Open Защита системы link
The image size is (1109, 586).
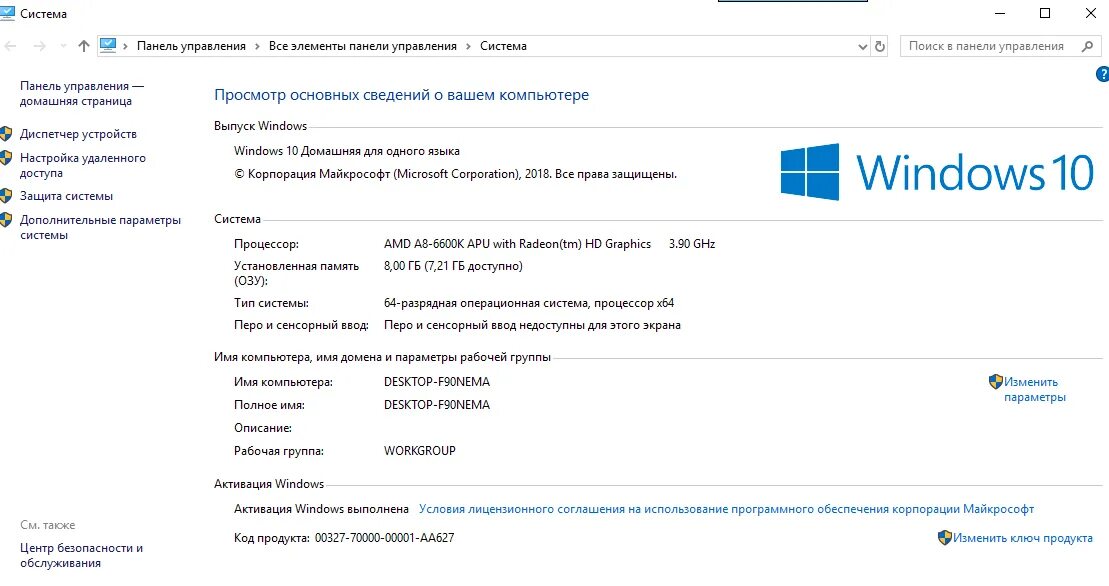pyautogui.click(x=66, y=196)
